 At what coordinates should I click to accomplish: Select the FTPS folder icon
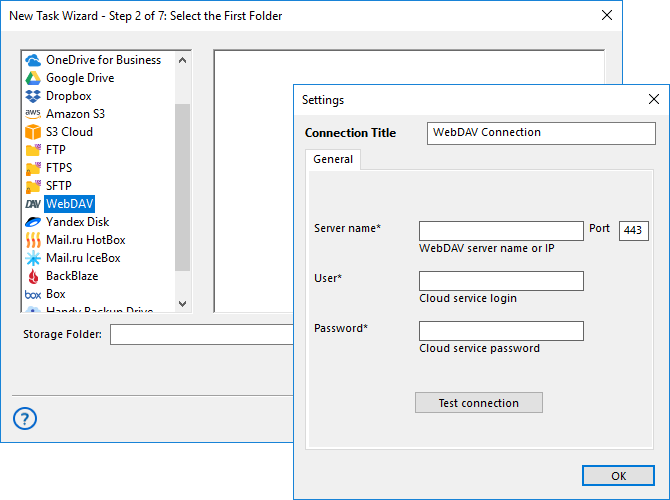[x=33, y=168]
